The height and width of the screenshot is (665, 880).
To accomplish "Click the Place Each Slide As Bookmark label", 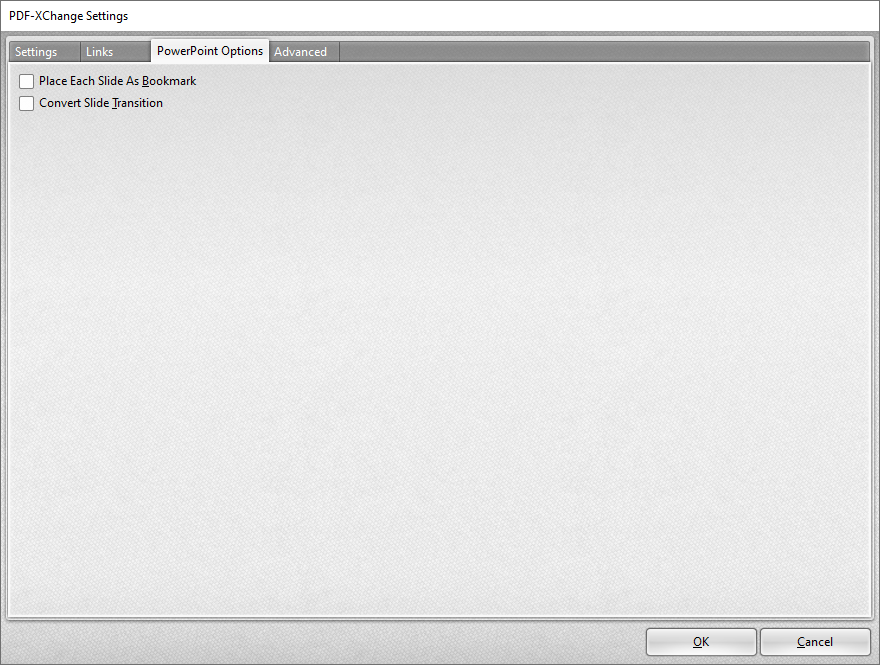I will click(x=117, y=81).
